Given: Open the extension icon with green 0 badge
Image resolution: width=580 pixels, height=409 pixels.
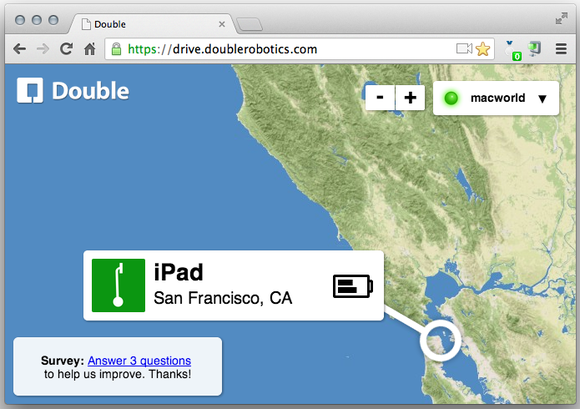Looking at the screenshot, I should [x=513, y=50].
